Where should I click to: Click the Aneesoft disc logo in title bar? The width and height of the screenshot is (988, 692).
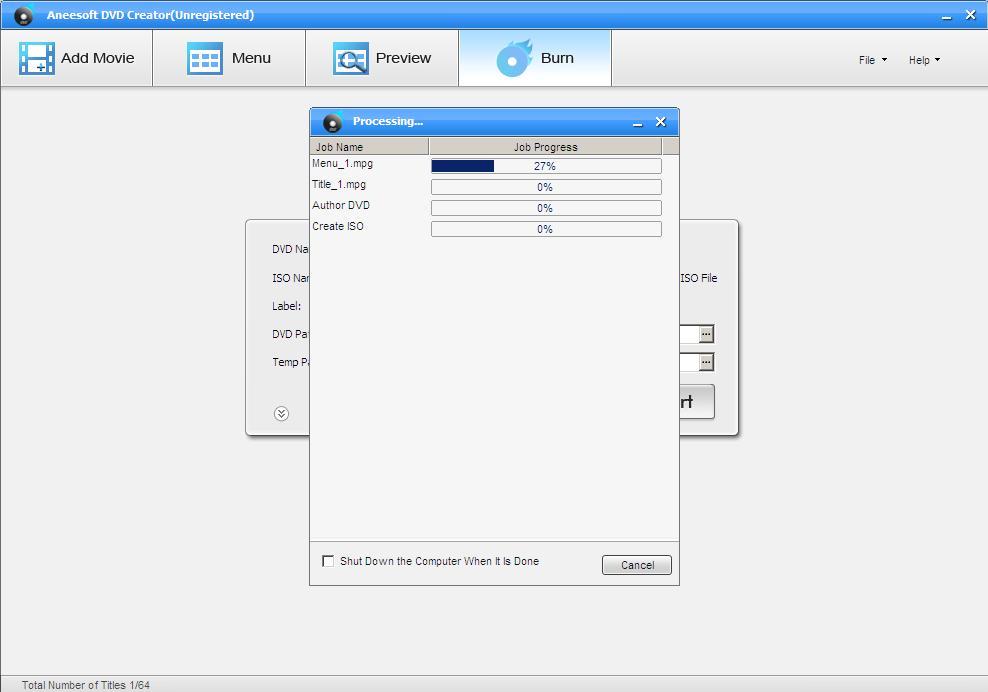point(23,15)
